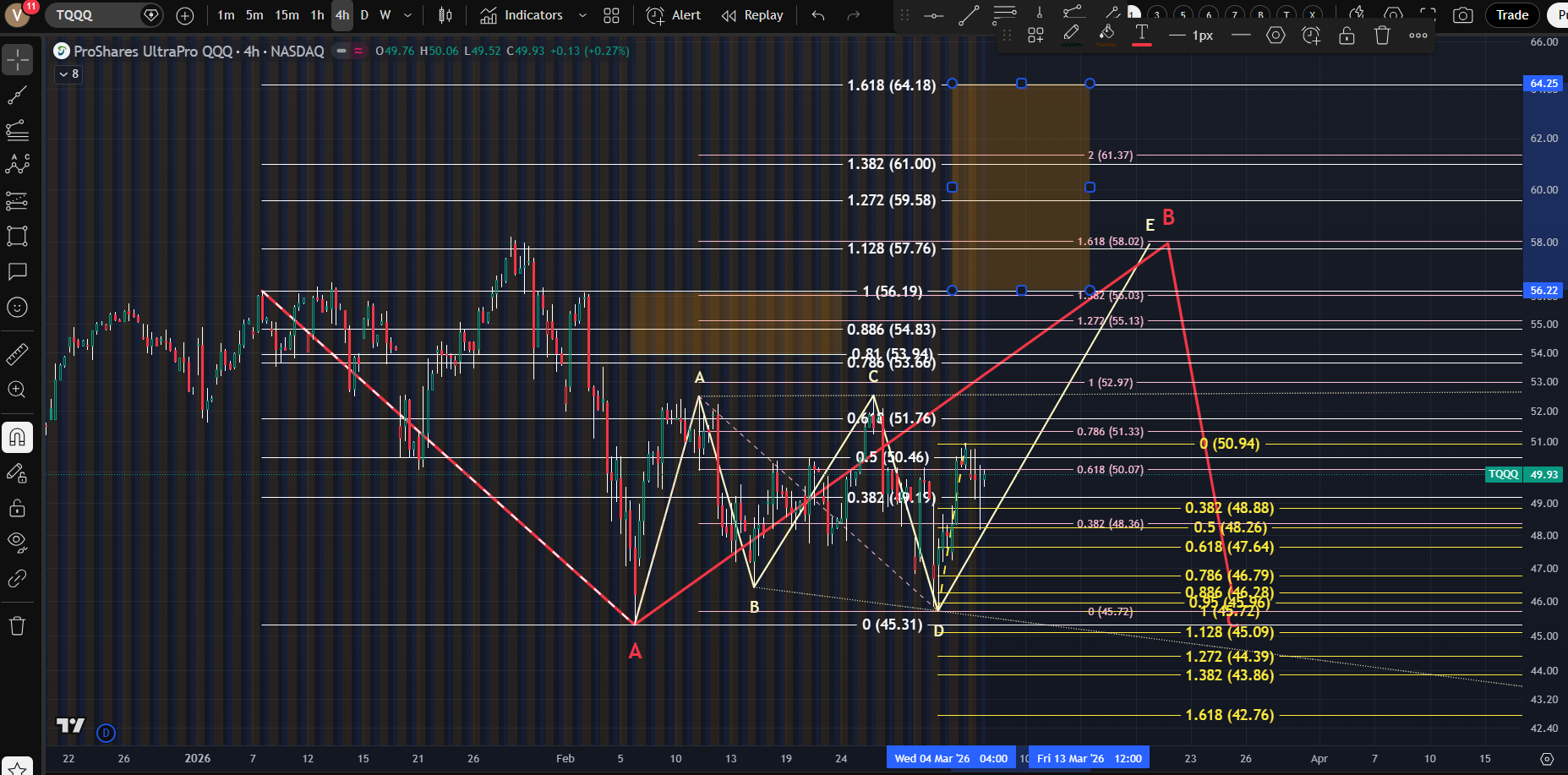The height and width of the screenshot is (775, 1568).
Task: Click the camera snapshot icon
Action: click(1462, 15)
